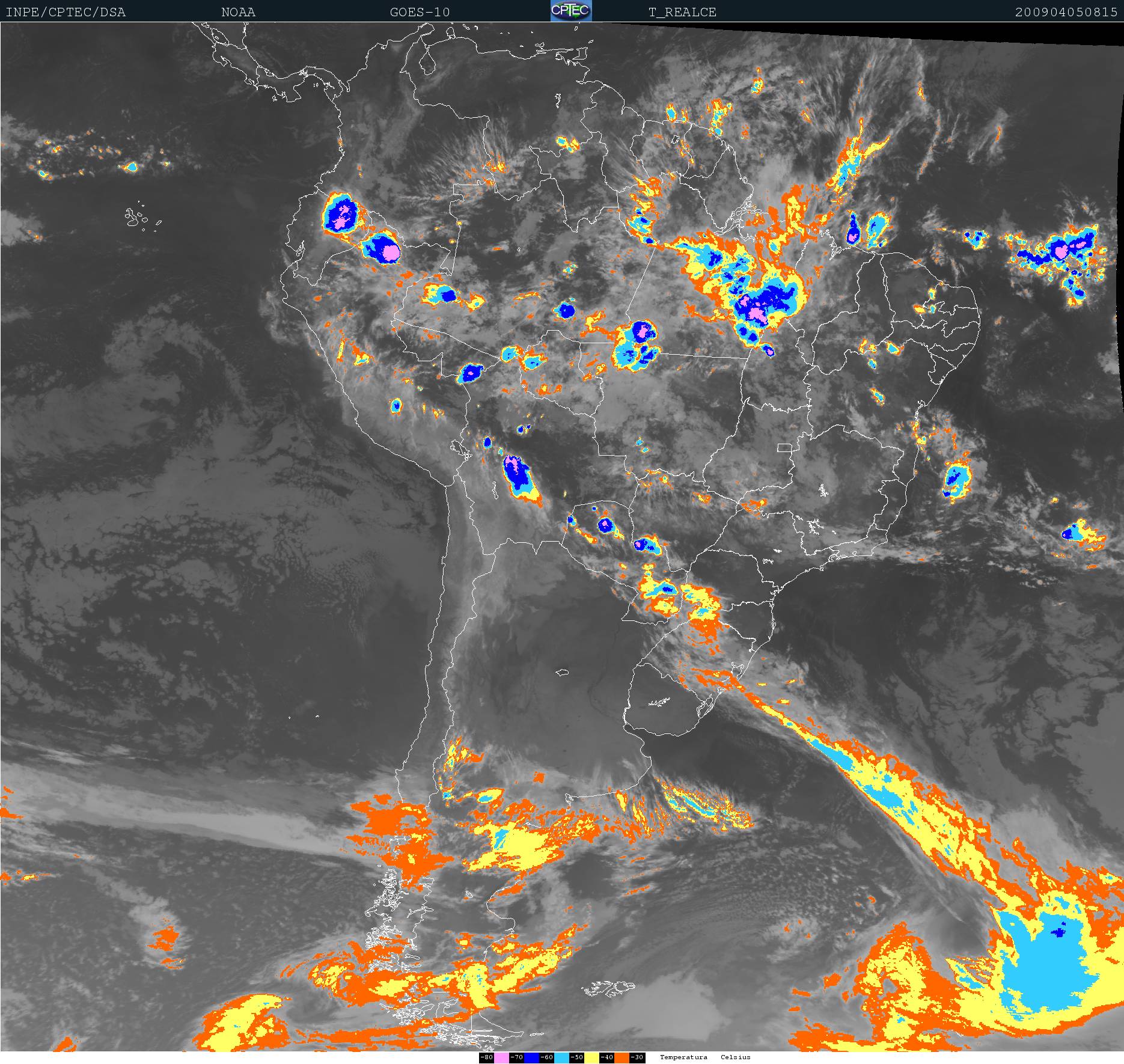Click the T_REALCE product label

tap(682, 12)
